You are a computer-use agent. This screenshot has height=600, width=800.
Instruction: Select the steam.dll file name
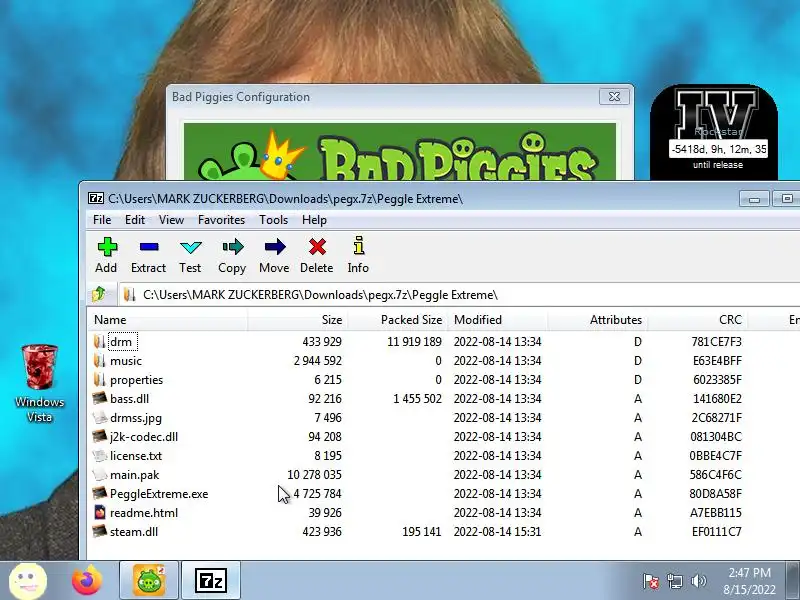(134, 532)
